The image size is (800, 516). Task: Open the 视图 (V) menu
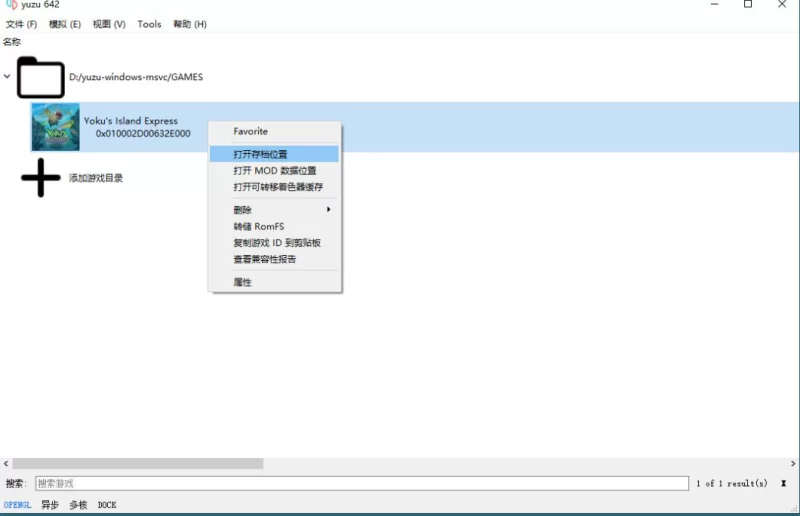point(109,24)
